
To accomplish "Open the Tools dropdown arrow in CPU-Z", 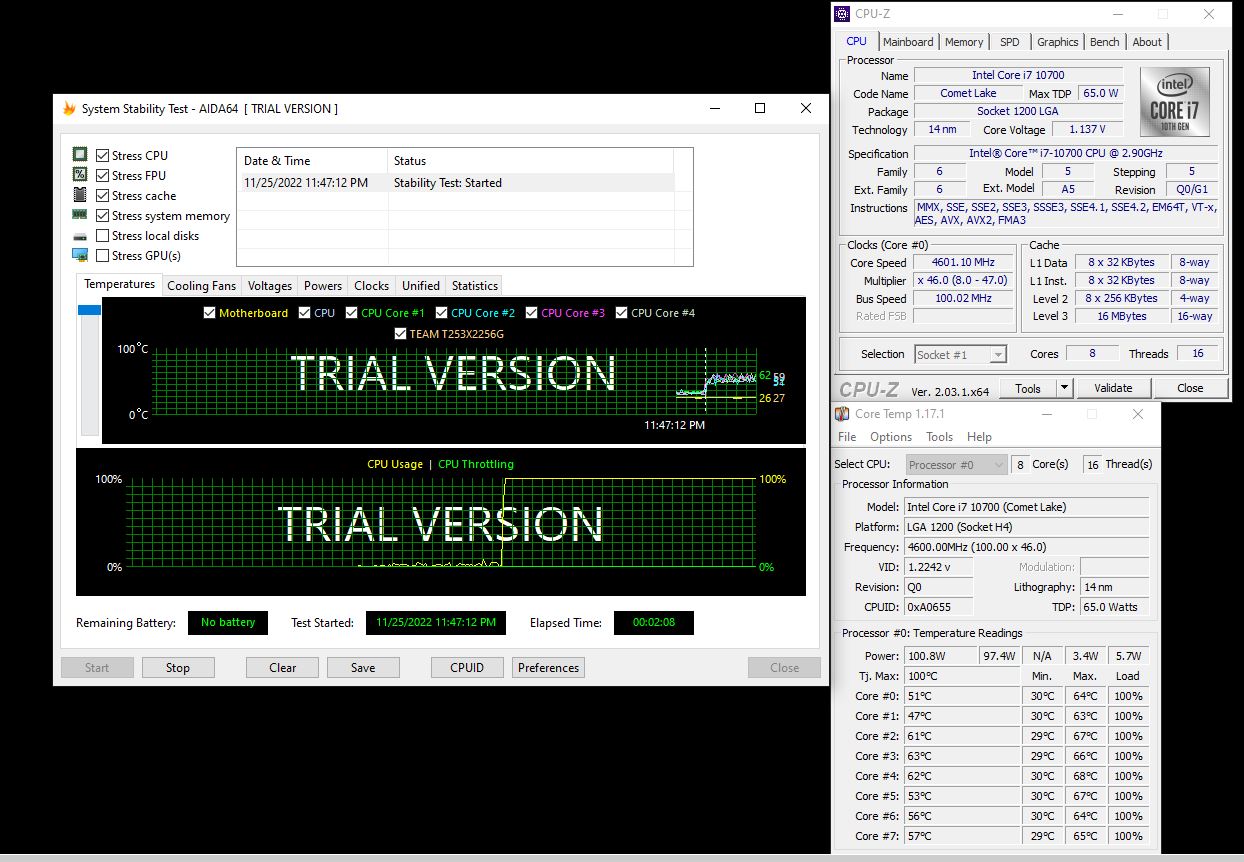I will 1064,388.
